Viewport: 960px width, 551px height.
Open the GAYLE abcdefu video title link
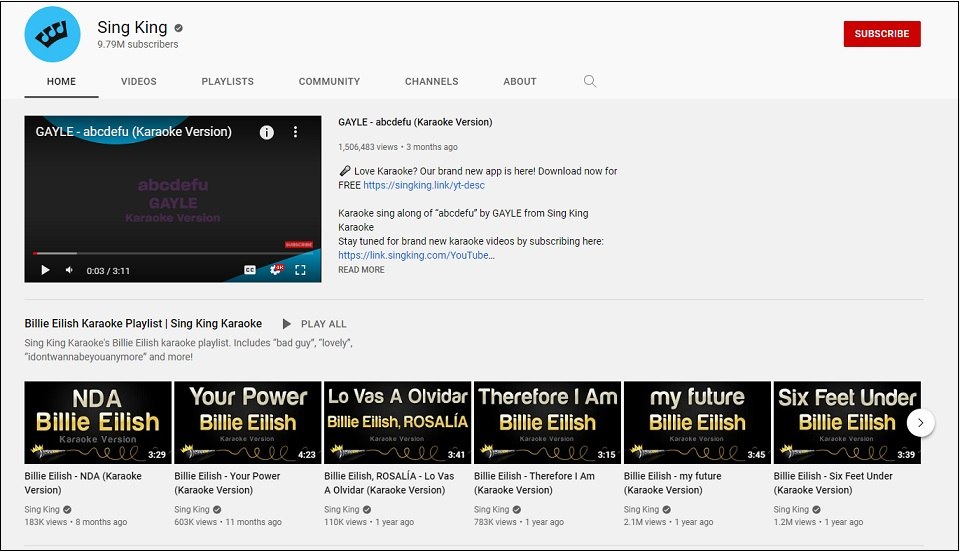click(415, 122)
